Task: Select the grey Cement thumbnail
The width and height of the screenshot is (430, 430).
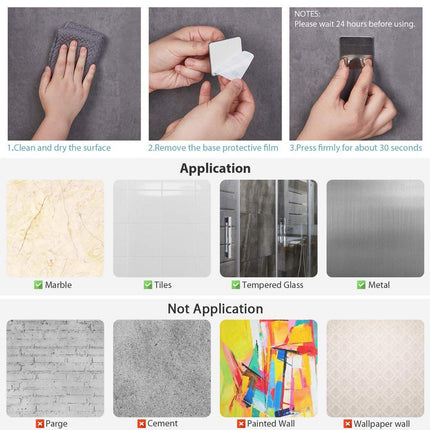Action: point(162,368)
